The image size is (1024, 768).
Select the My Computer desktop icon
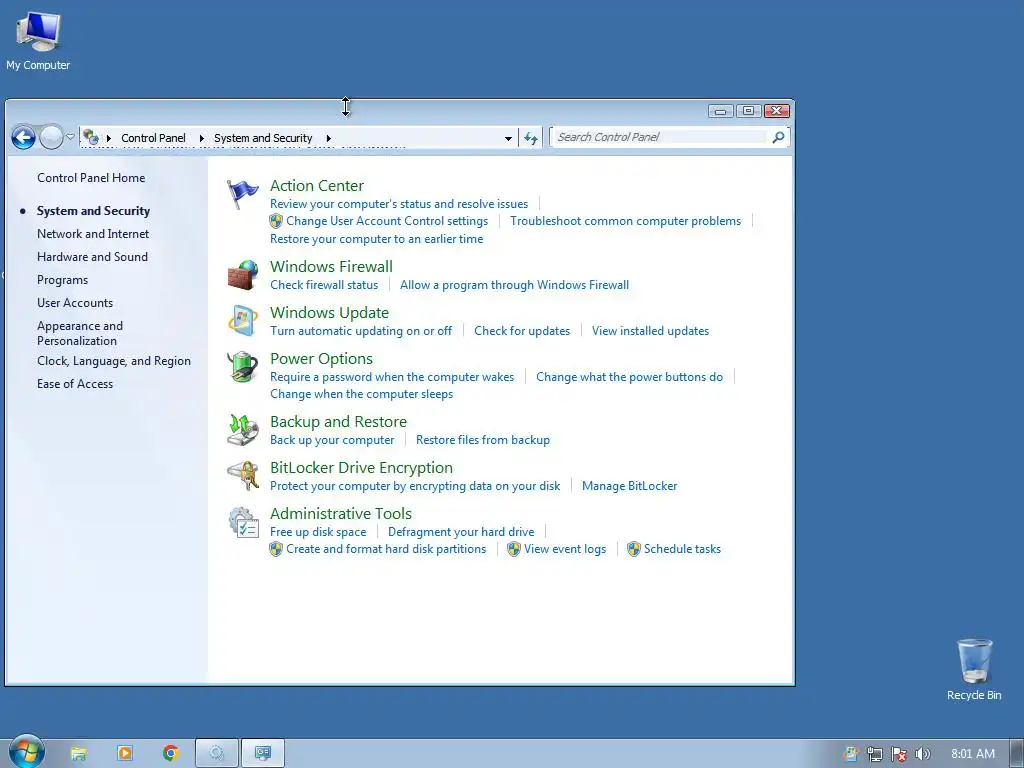(38, 41)
